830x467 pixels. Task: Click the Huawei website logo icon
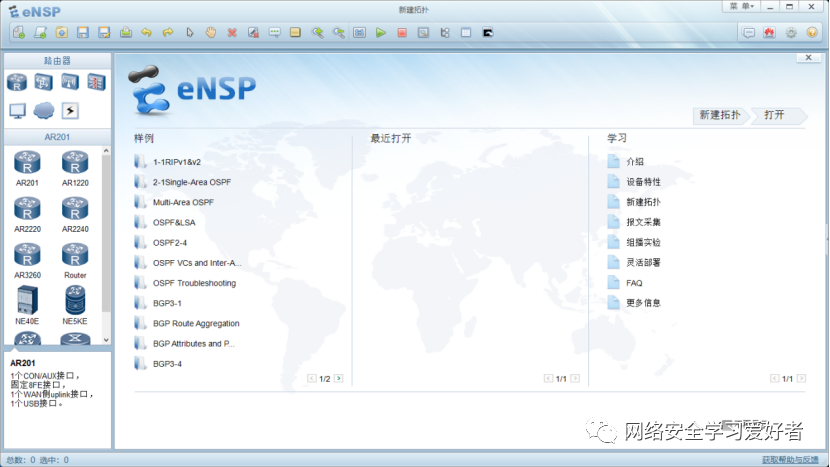coord(770,33)
